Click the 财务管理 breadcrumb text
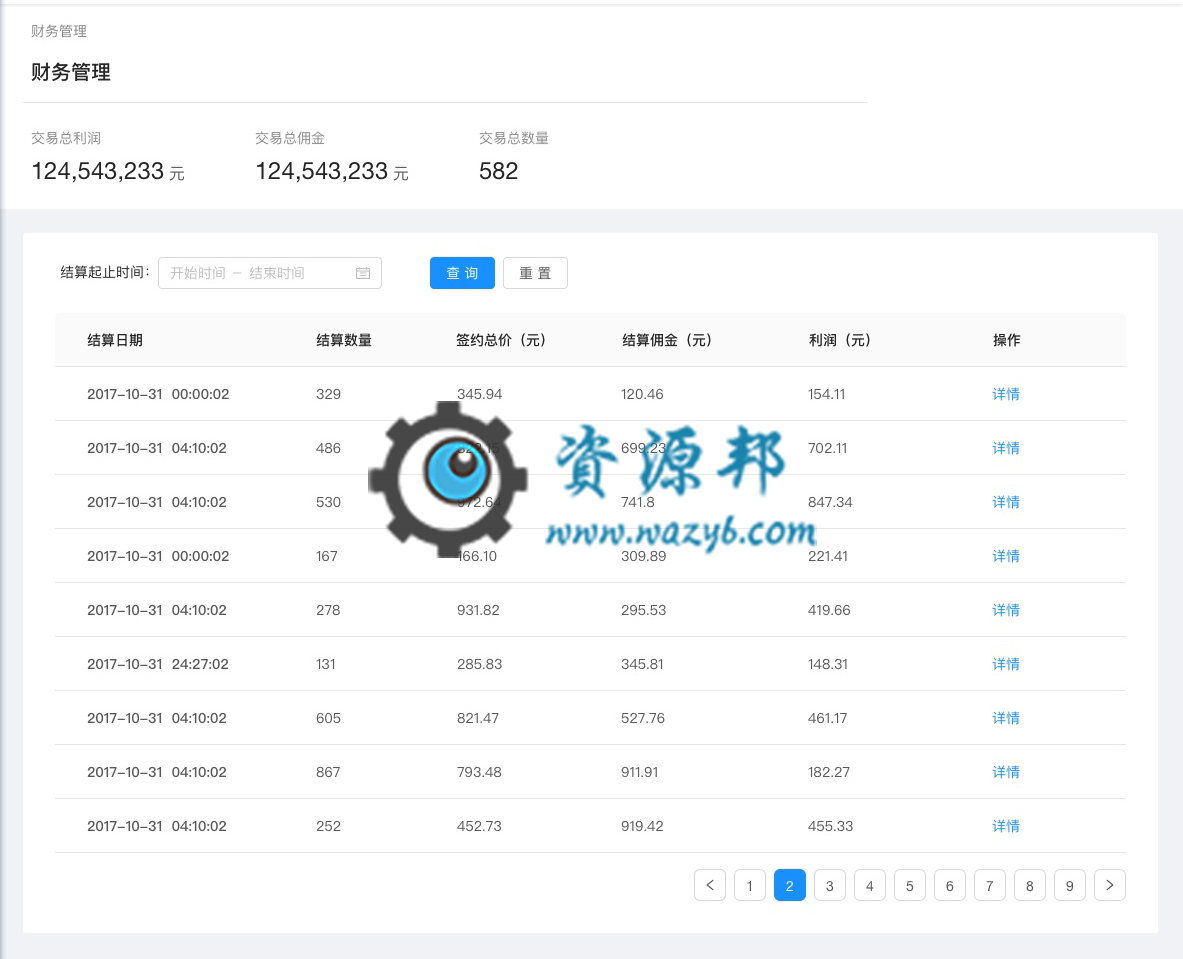 click(59, 31)
